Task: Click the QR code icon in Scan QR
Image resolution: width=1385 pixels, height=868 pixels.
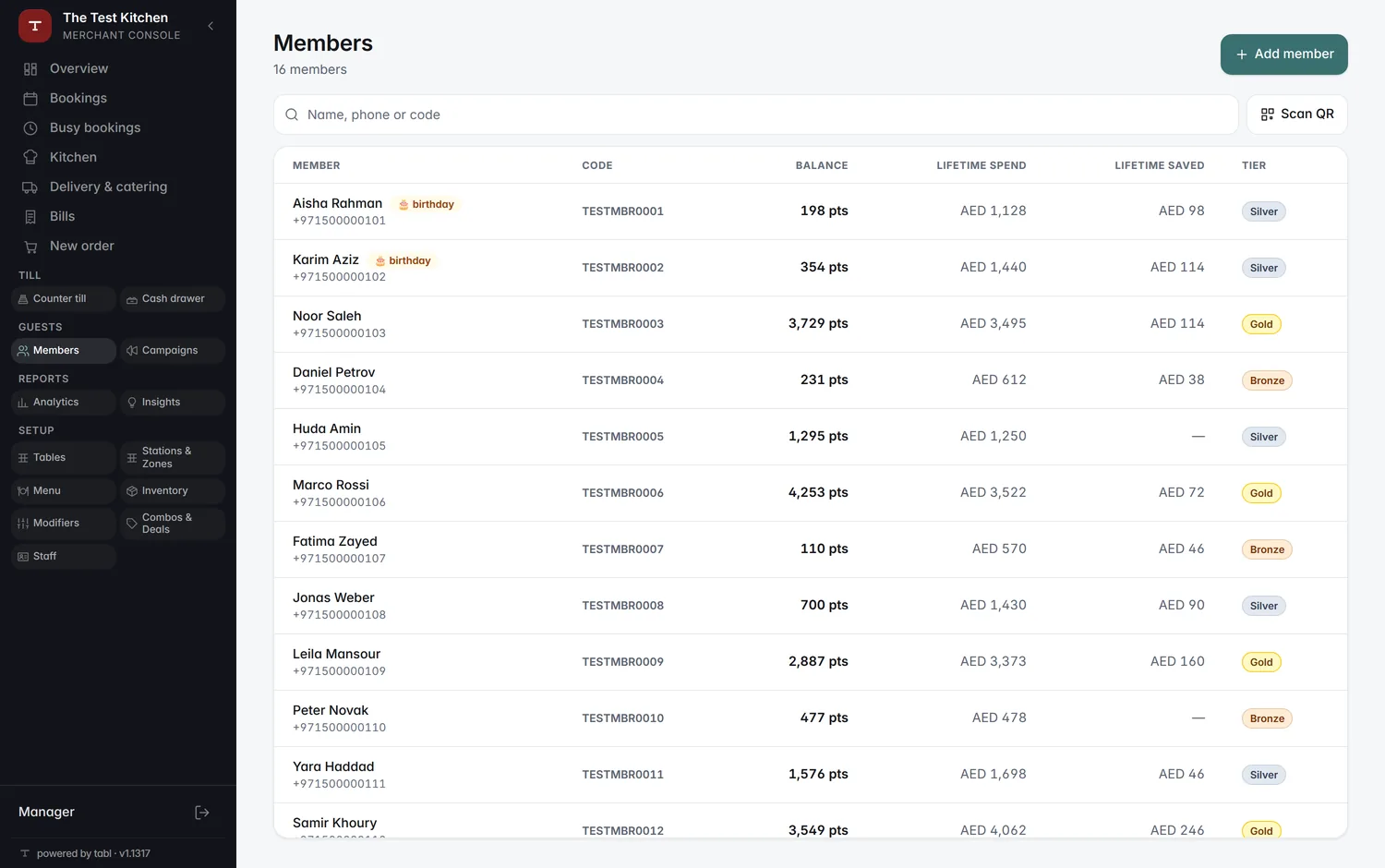Action: click(1268, 115)
